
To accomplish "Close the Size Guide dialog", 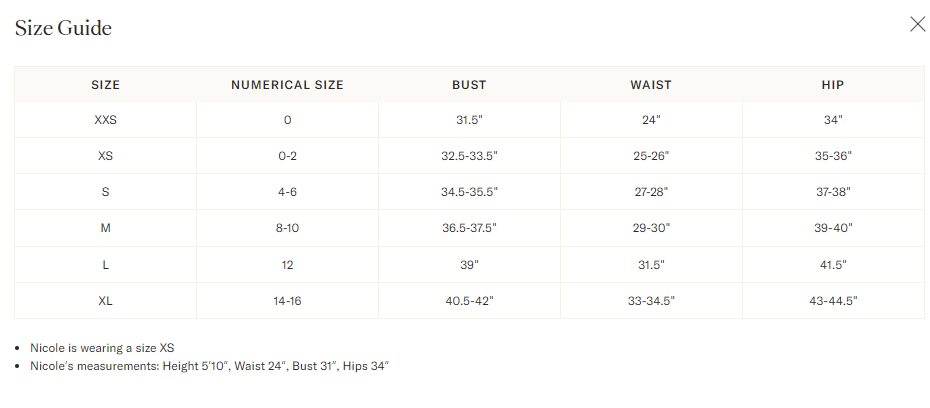I will 917,24.
